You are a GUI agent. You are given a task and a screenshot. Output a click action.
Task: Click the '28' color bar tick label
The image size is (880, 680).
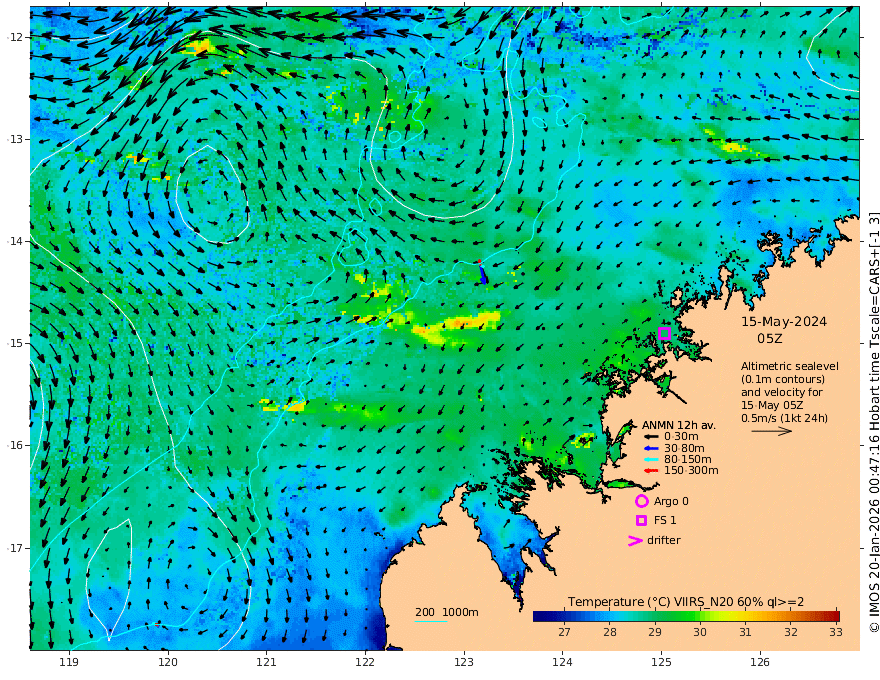(x=609, y=632)
